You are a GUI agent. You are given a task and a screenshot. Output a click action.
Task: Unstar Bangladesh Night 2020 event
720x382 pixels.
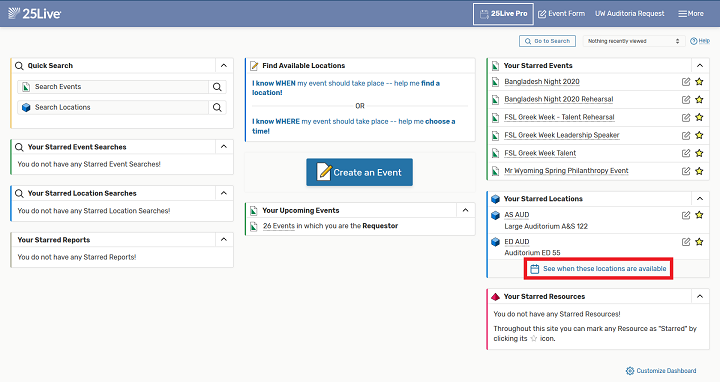[x=699, y=82]
